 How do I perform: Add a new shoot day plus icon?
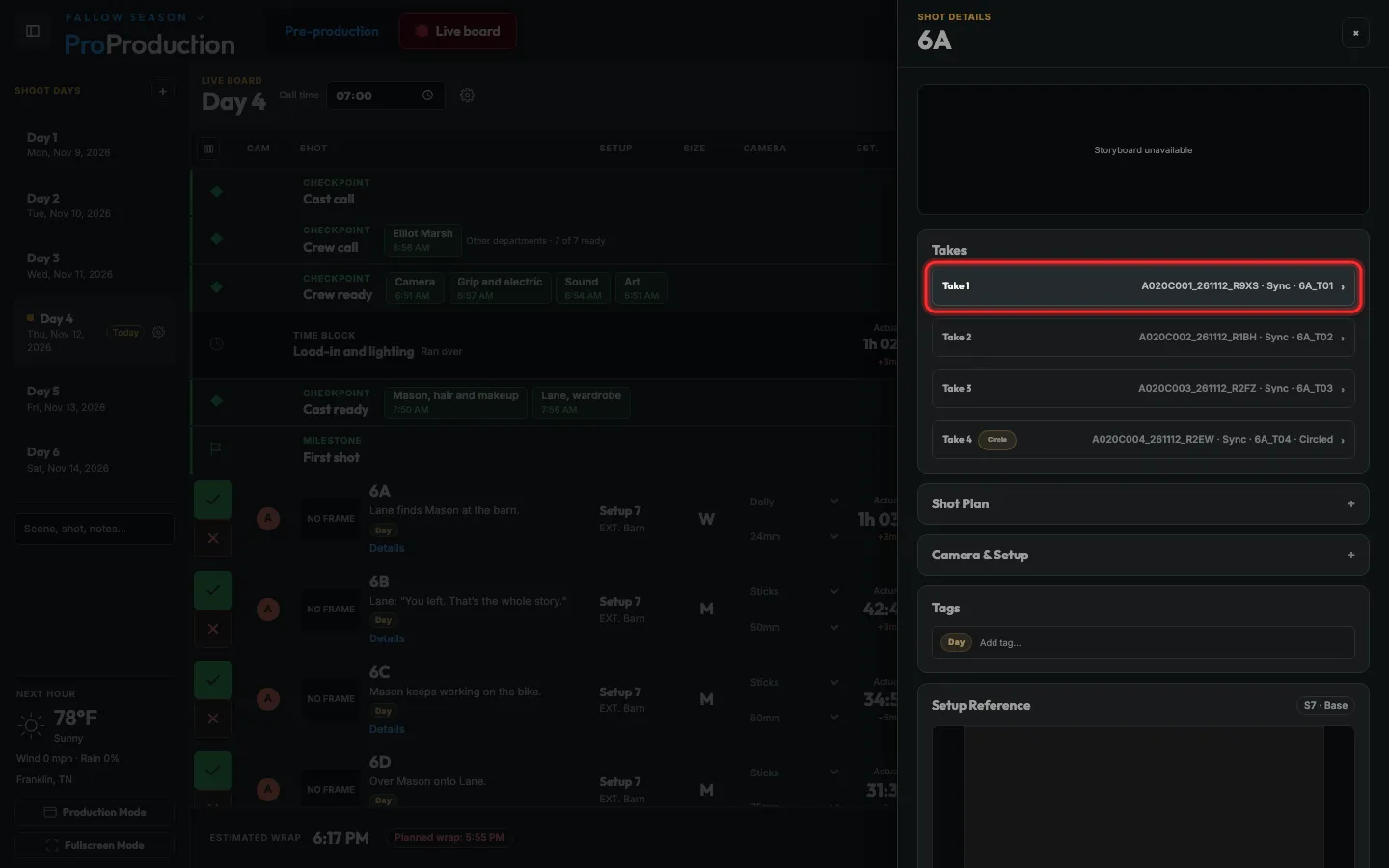tap(162, 91)
